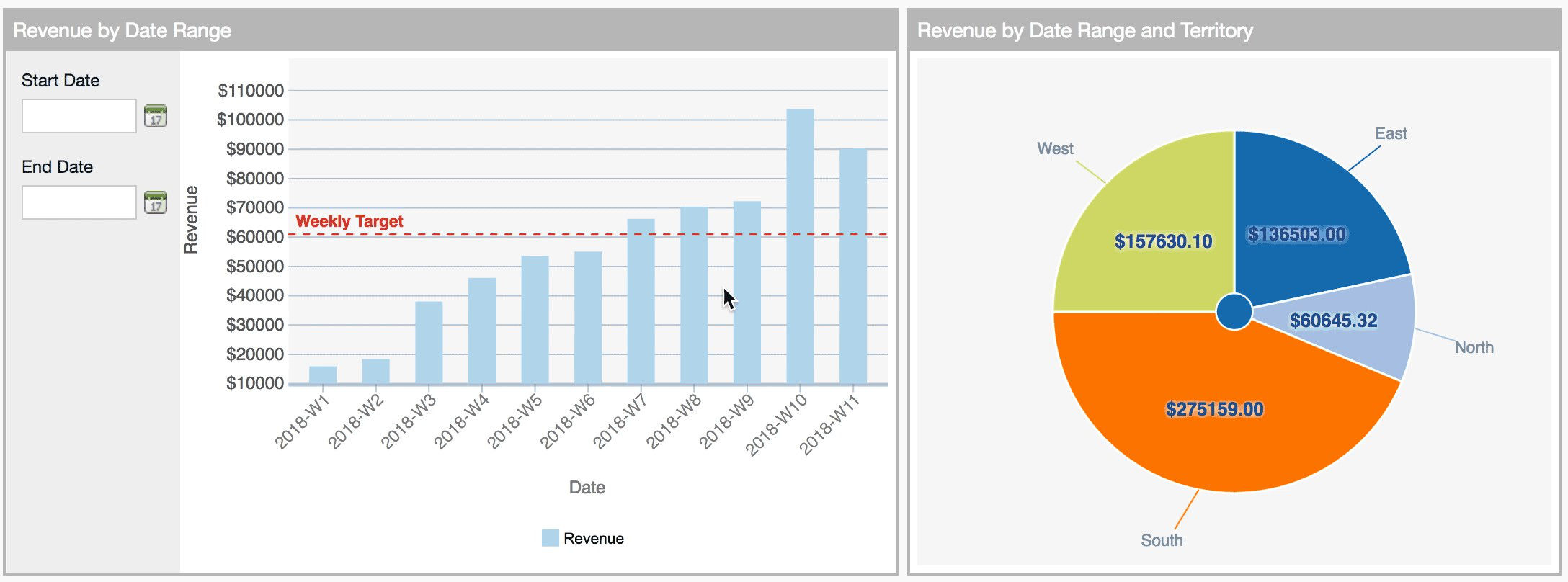Select the 2018-W3 revenue bar

tap(429, 343)
